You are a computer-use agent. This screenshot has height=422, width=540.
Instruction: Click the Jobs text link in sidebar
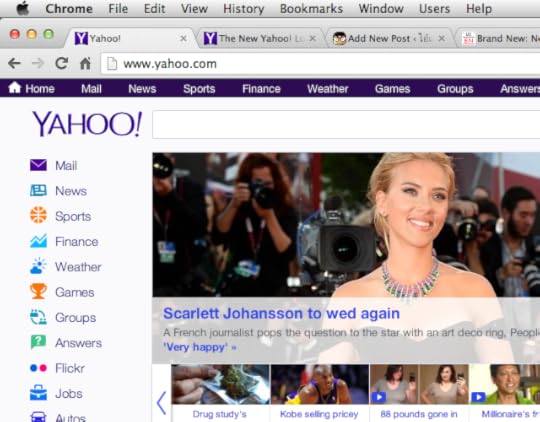pos(69,393)
